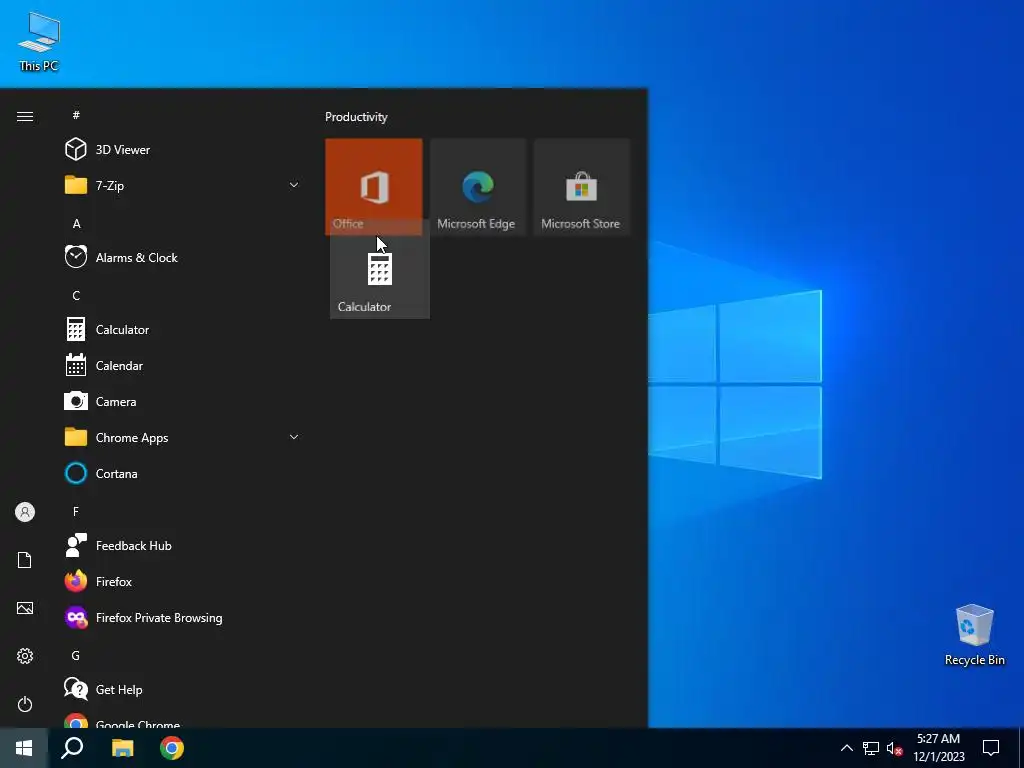
Task: Open the clock showing 5:27 AM
Action: click(x=938, y=748)
